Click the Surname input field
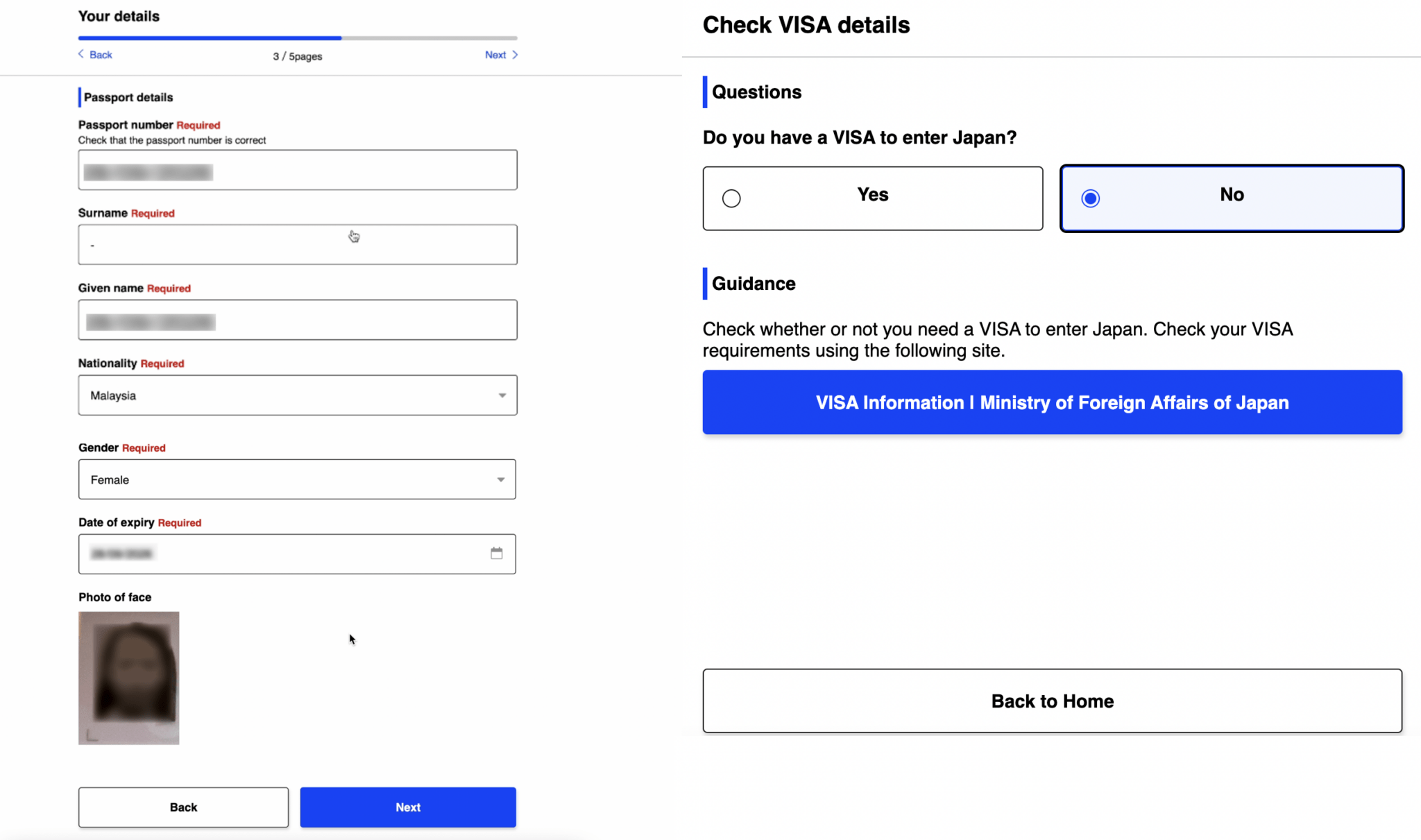The width and height of the screenshot is (1421, 840). pyautogui.click(x=297, y=244)
